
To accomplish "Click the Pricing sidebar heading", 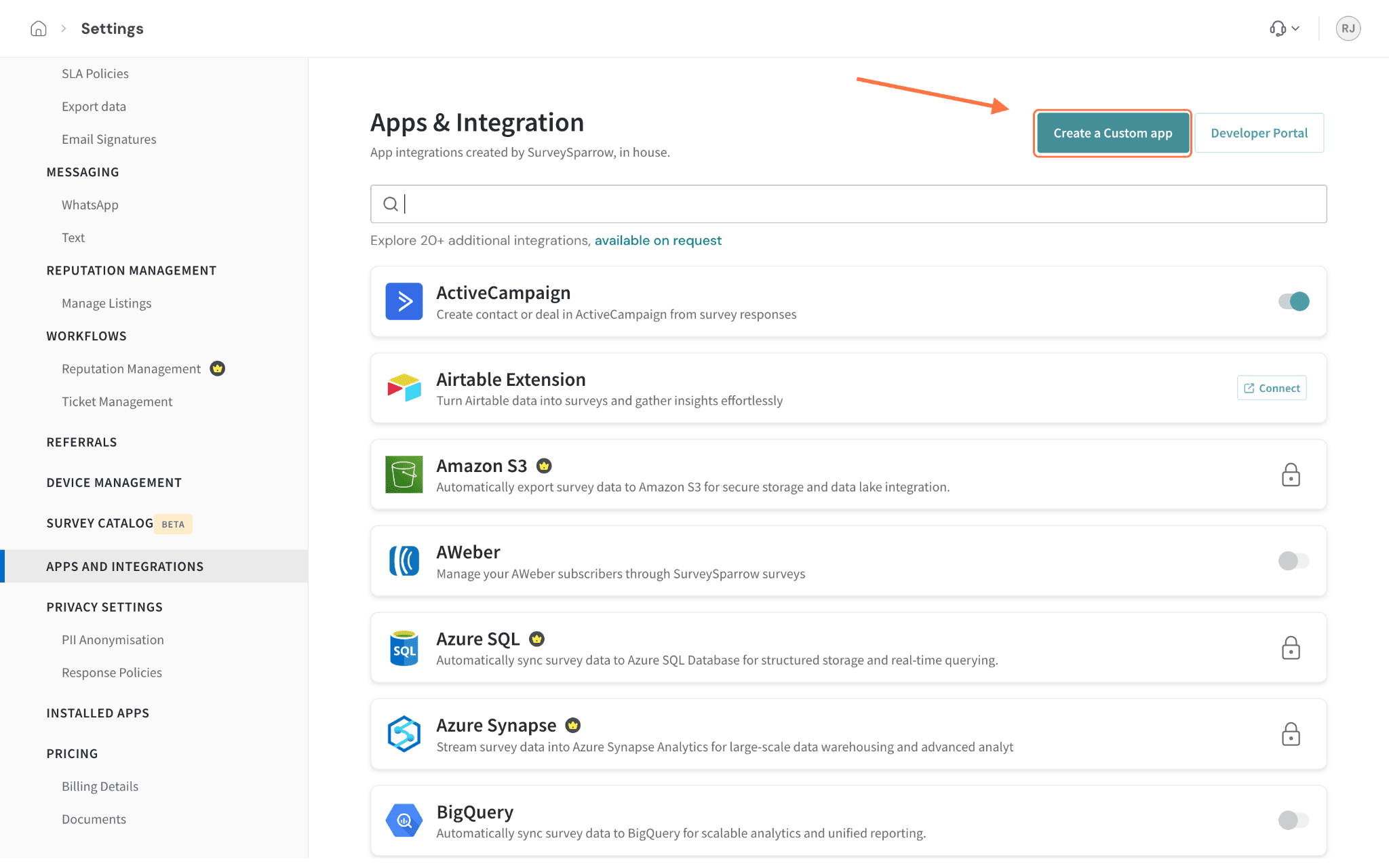I will click(x=72, y=753).
